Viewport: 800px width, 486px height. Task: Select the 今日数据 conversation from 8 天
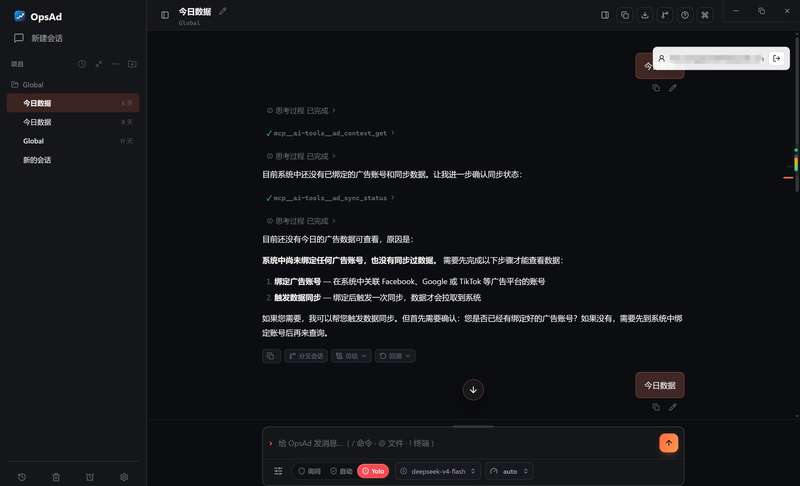coord(73,122)
